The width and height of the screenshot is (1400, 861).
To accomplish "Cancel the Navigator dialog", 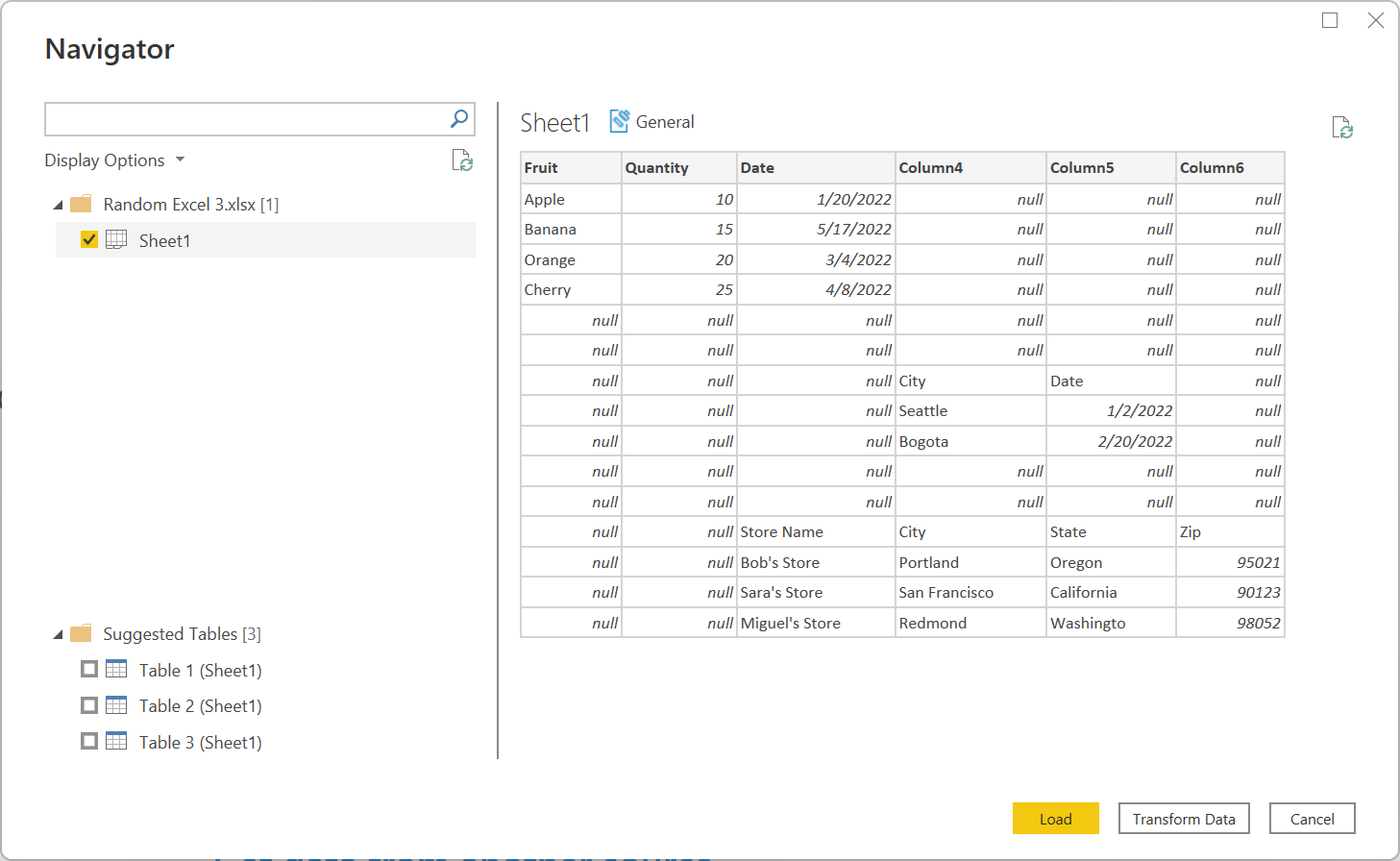I will click(x=1312, y=819).
